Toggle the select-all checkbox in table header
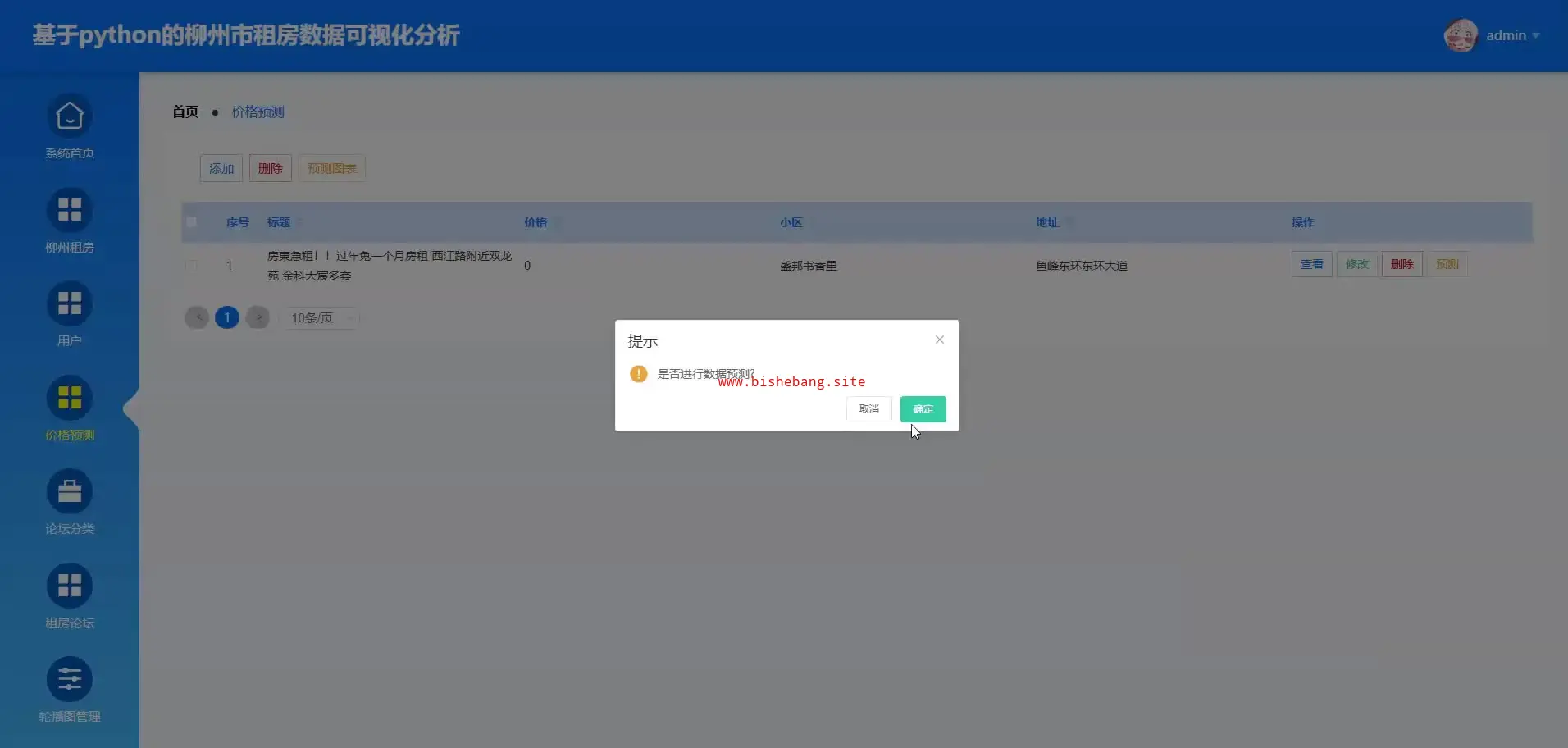 coord(192,222)
